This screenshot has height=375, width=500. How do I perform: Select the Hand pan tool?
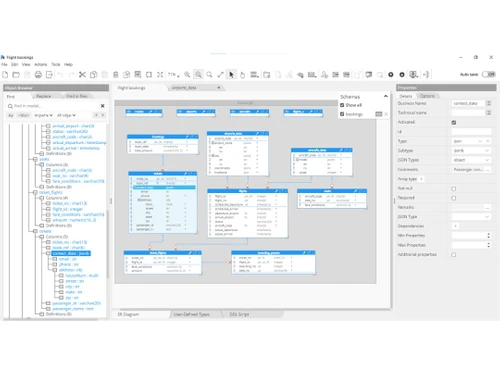click(x=242, y=75)
